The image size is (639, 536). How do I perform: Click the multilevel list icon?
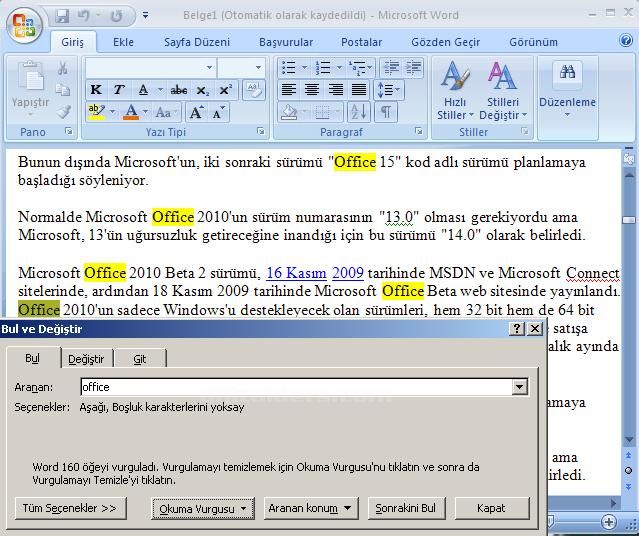click(x=357, y=68)
